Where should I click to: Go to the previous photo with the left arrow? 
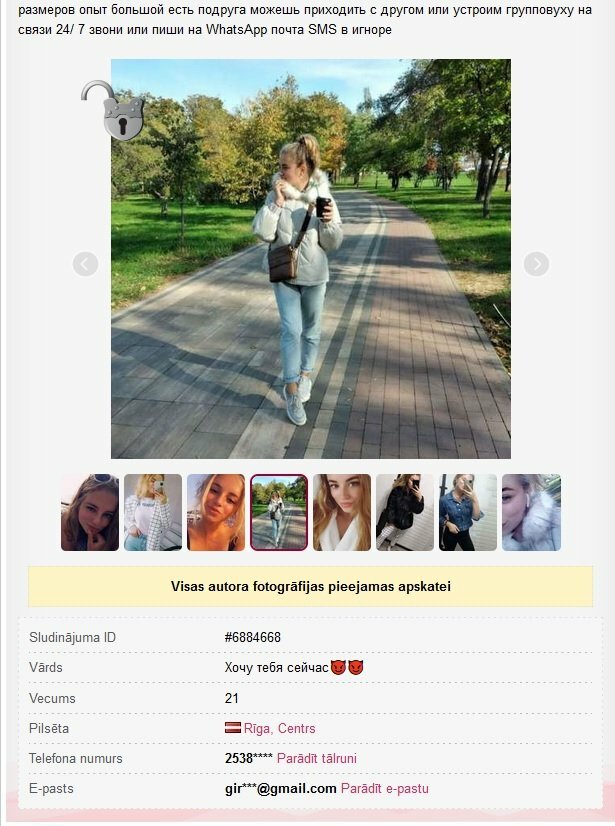pyautogui.click(x=85, y=264)
